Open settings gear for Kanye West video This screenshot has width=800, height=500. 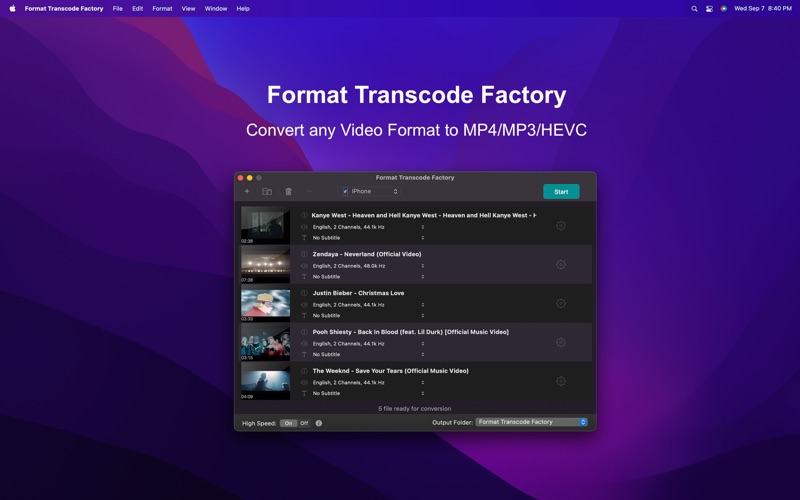561,226
